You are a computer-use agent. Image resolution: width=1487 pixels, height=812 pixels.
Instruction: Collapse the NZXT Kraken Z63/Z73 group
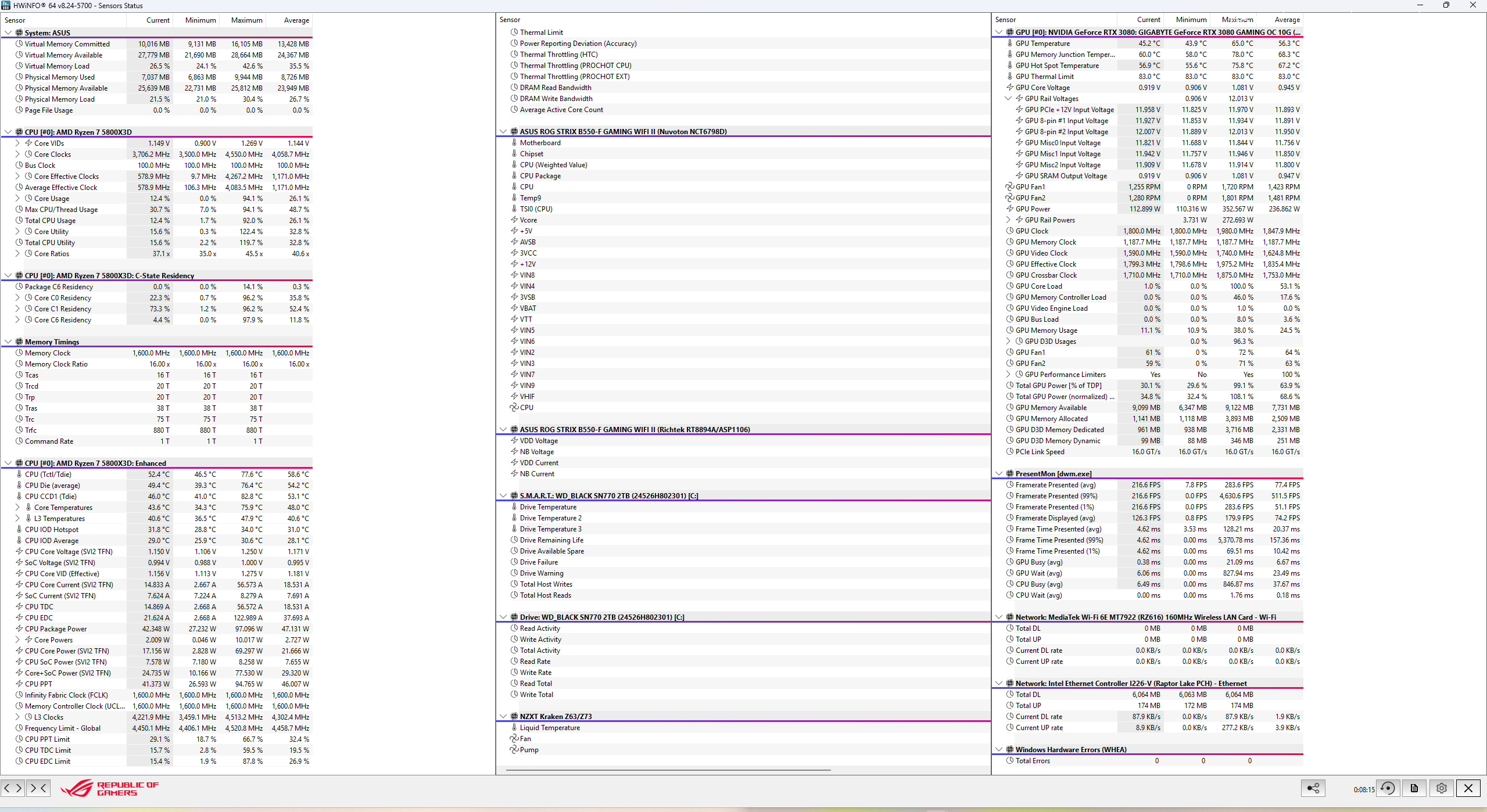[x=503, y=717]
